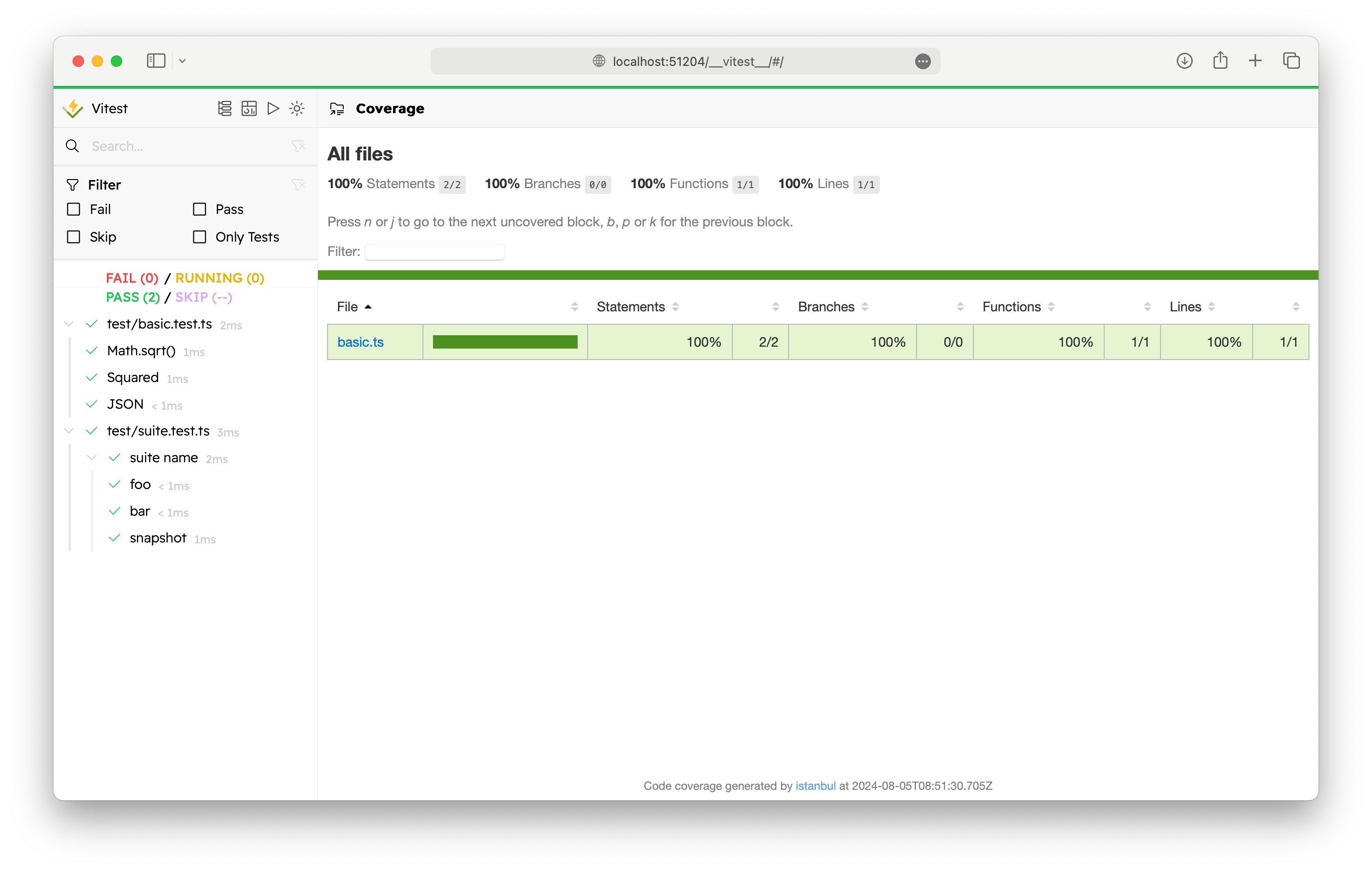Toggle the test tree list view icon
Viewport: 1372px width, 871px height.
pyautogui.click(x=224, y=108)
